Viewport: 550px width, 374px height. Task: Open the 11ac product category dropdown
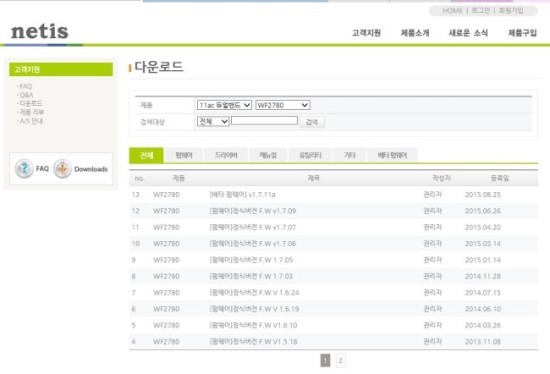click(224, 105)
